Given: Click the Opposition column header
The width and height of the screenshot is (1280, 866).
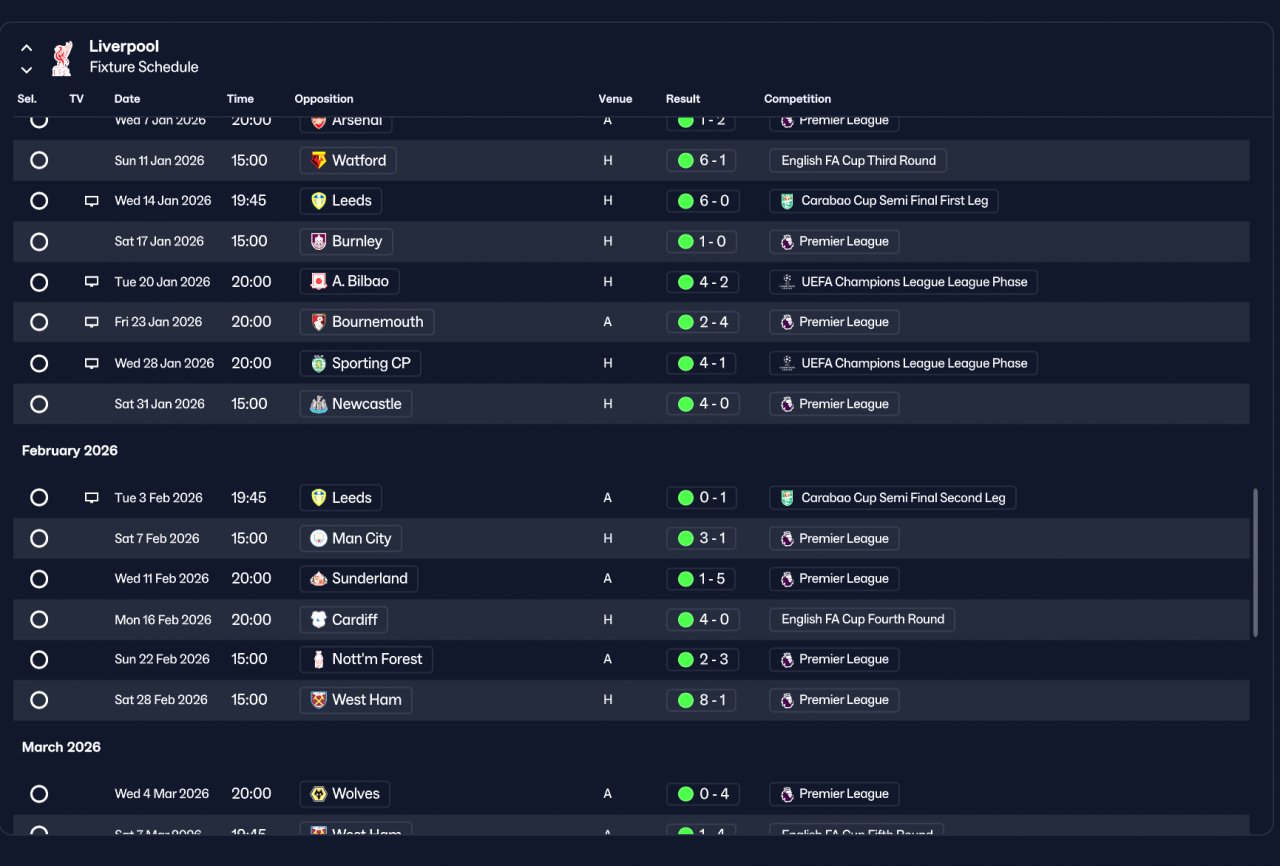Looking at the screenshot, I should click(x=324, y=99).
